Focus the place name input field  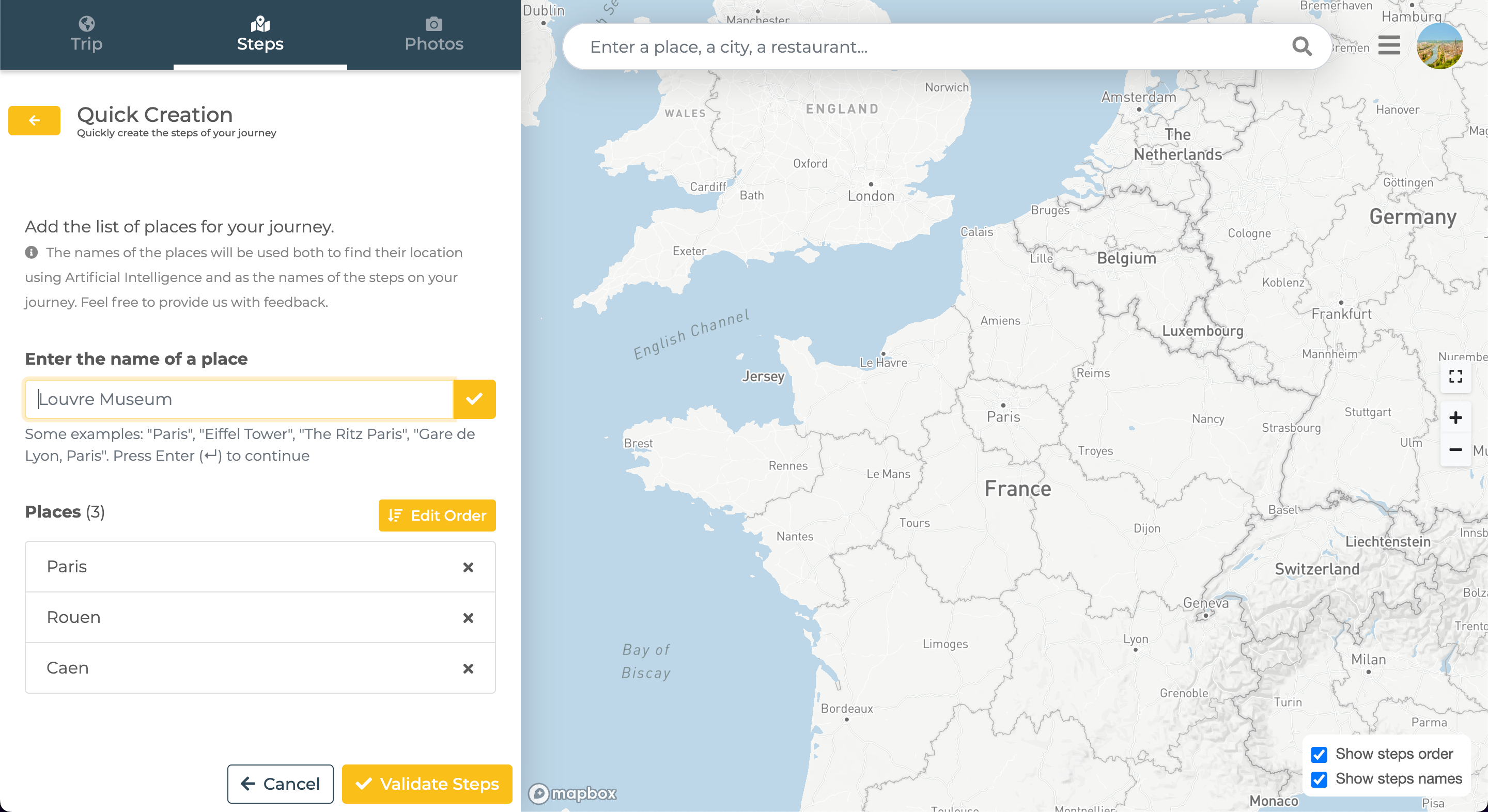tap(239, 399)
